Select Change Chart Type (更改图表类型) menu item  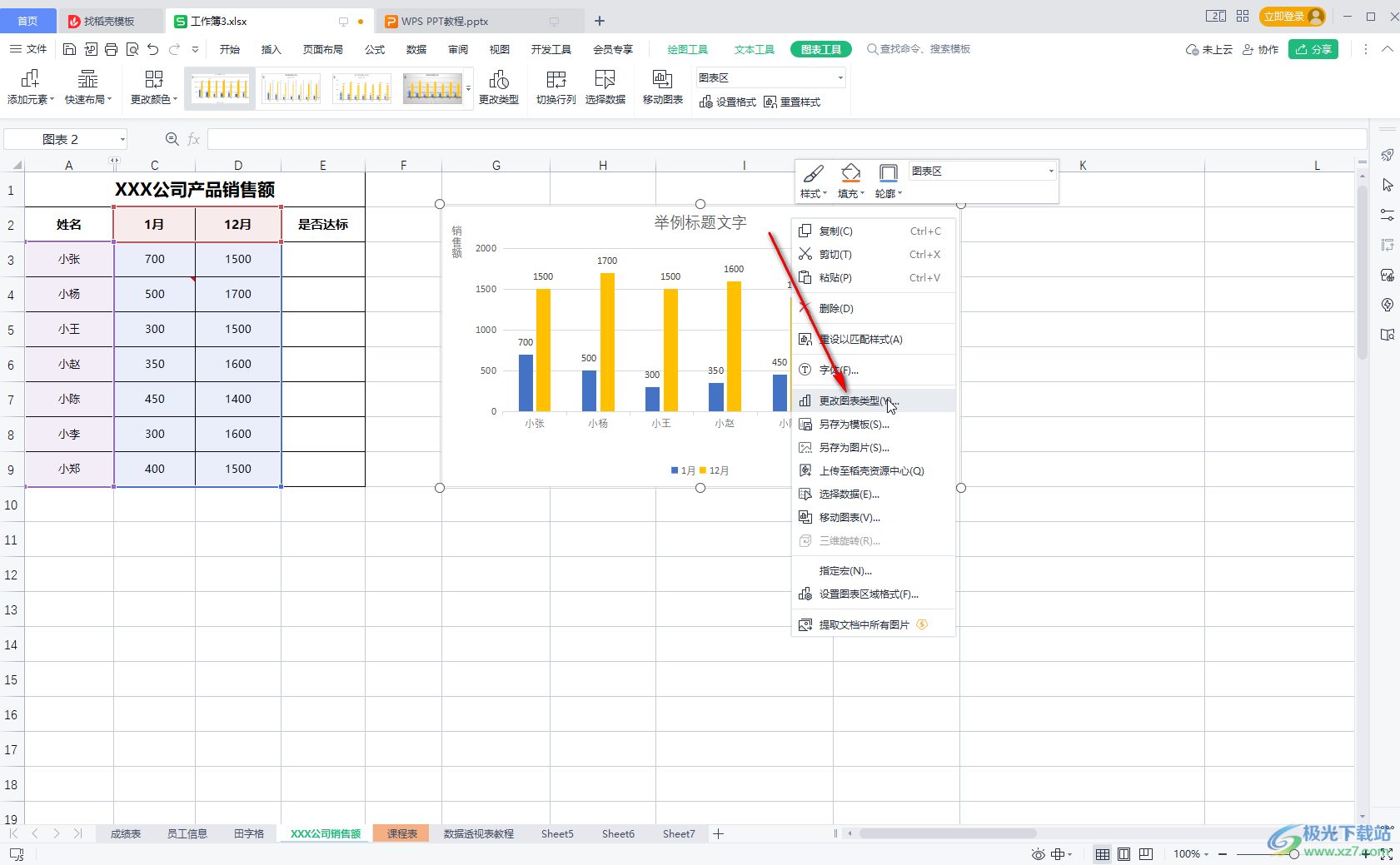click(x=873, y=400)
